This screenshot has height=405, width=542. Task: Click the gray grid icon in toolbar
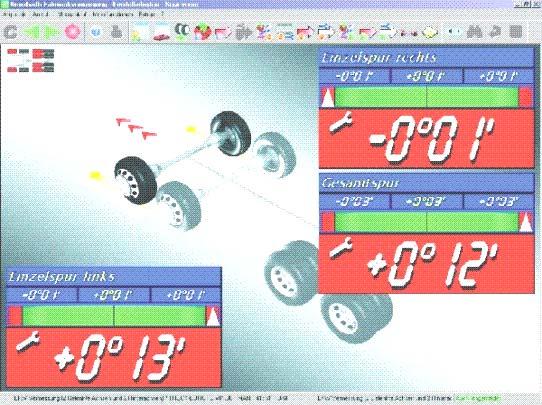[x=515, y=32]
